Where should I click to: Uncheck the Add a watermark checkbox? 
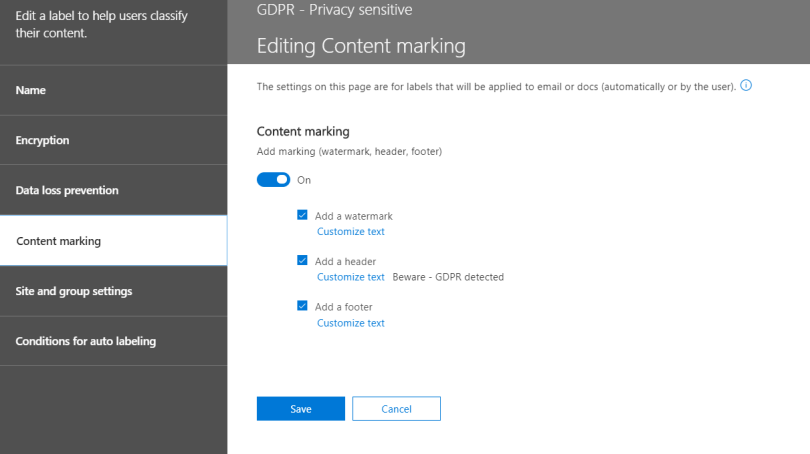[x=302, y=215]
